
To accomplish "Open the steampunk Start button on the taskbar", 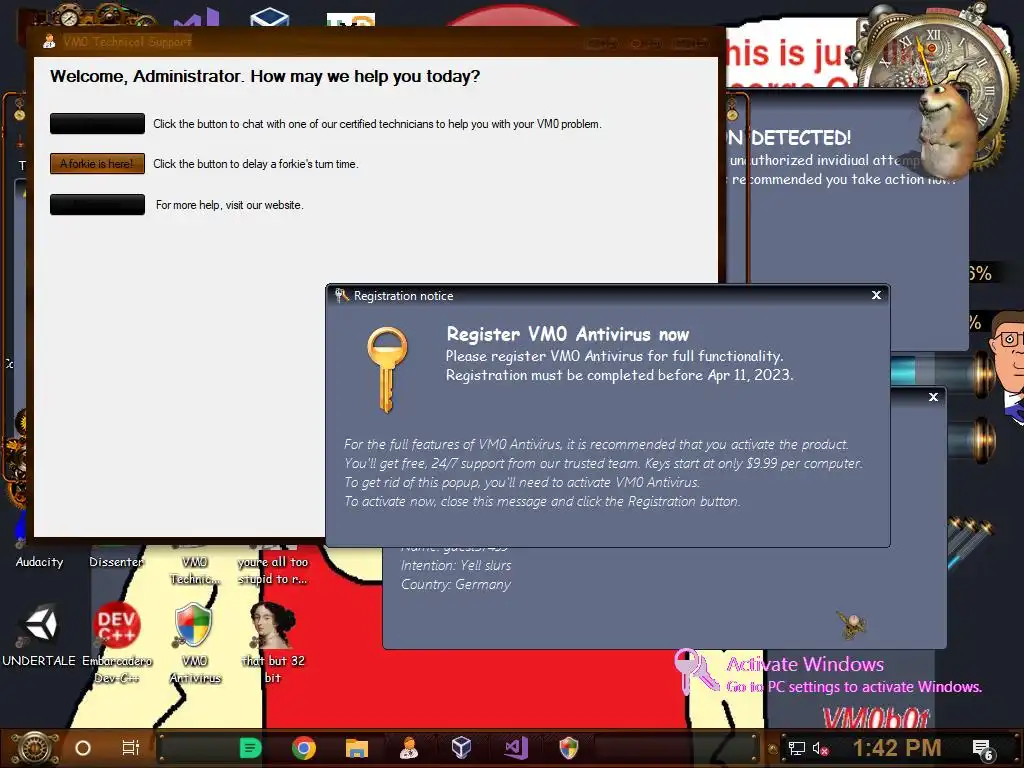I will [36, 748].
